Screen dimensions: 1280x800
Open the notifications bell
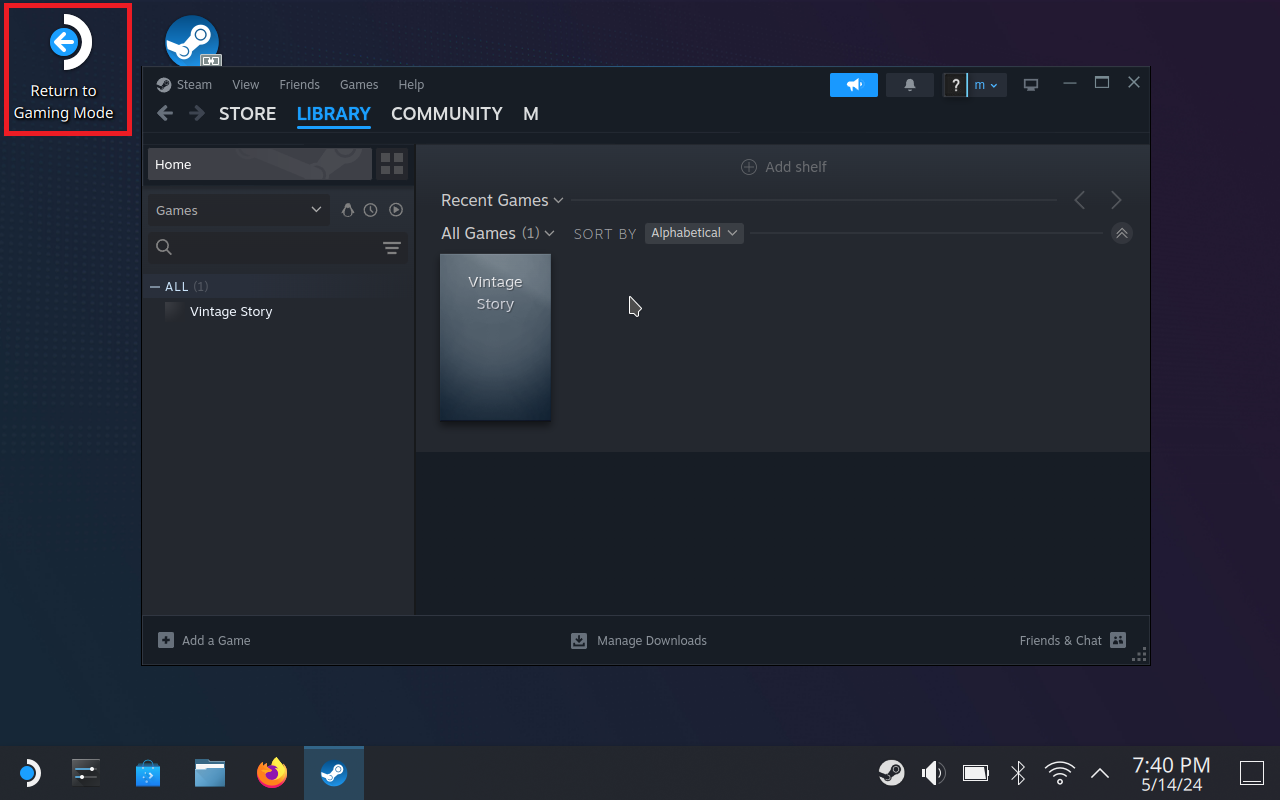(x=909, y=85)
